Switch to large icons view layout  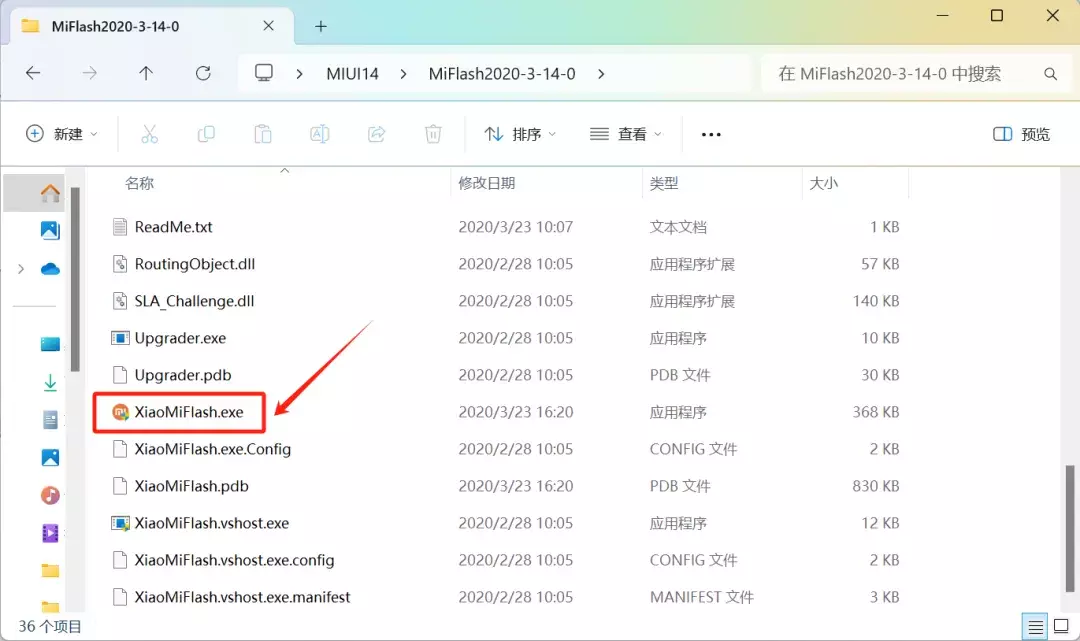(x=1061, y=627)
